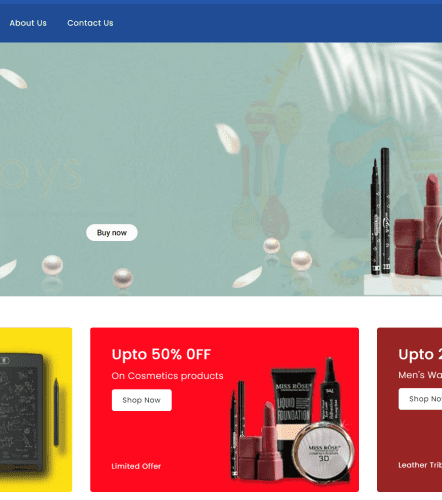Select the On Cosmetics products text

pyautogui.click(x=167, y=376)
